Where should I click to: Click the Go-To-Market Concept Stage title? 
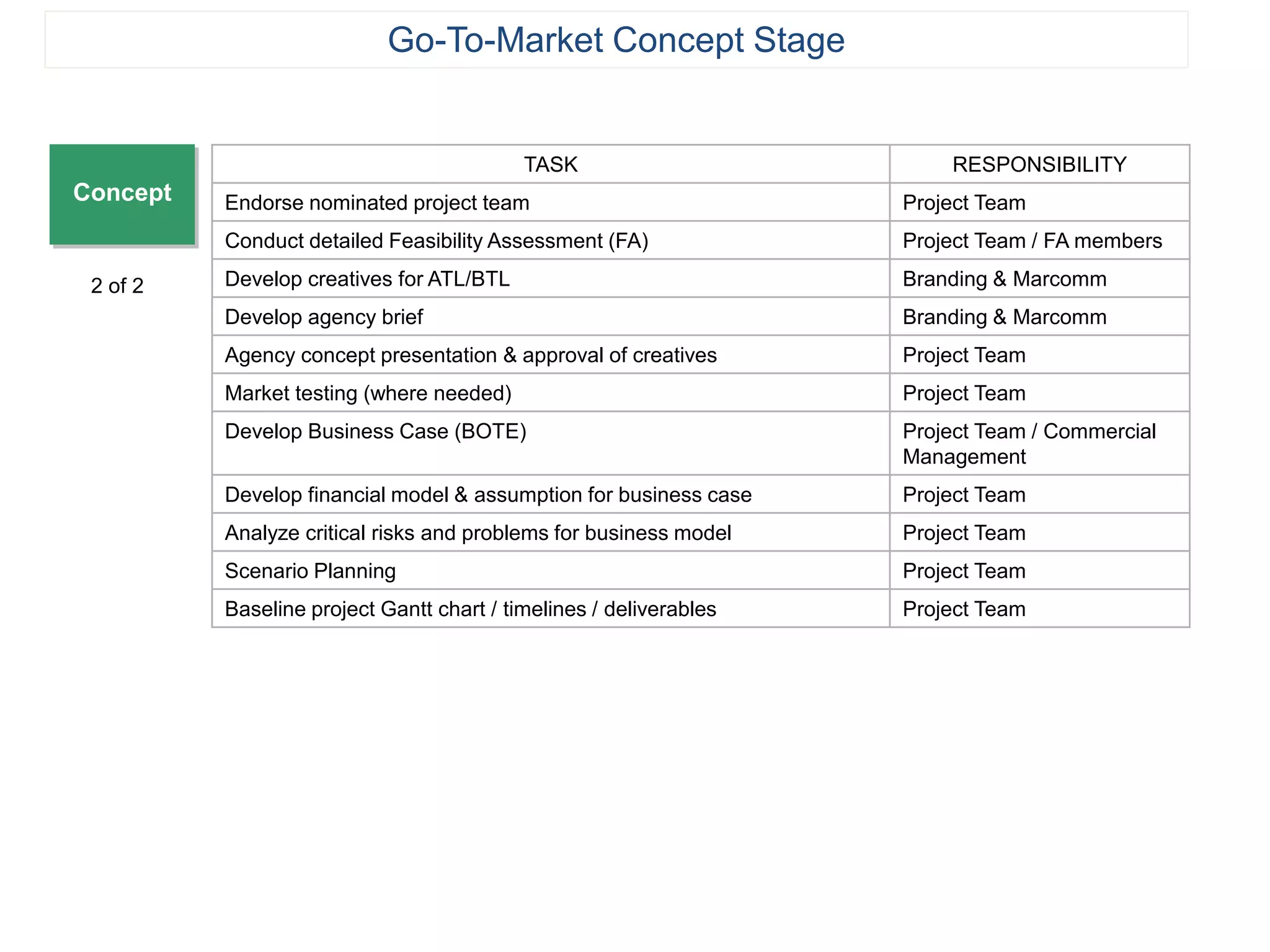(x=616, y=40)
